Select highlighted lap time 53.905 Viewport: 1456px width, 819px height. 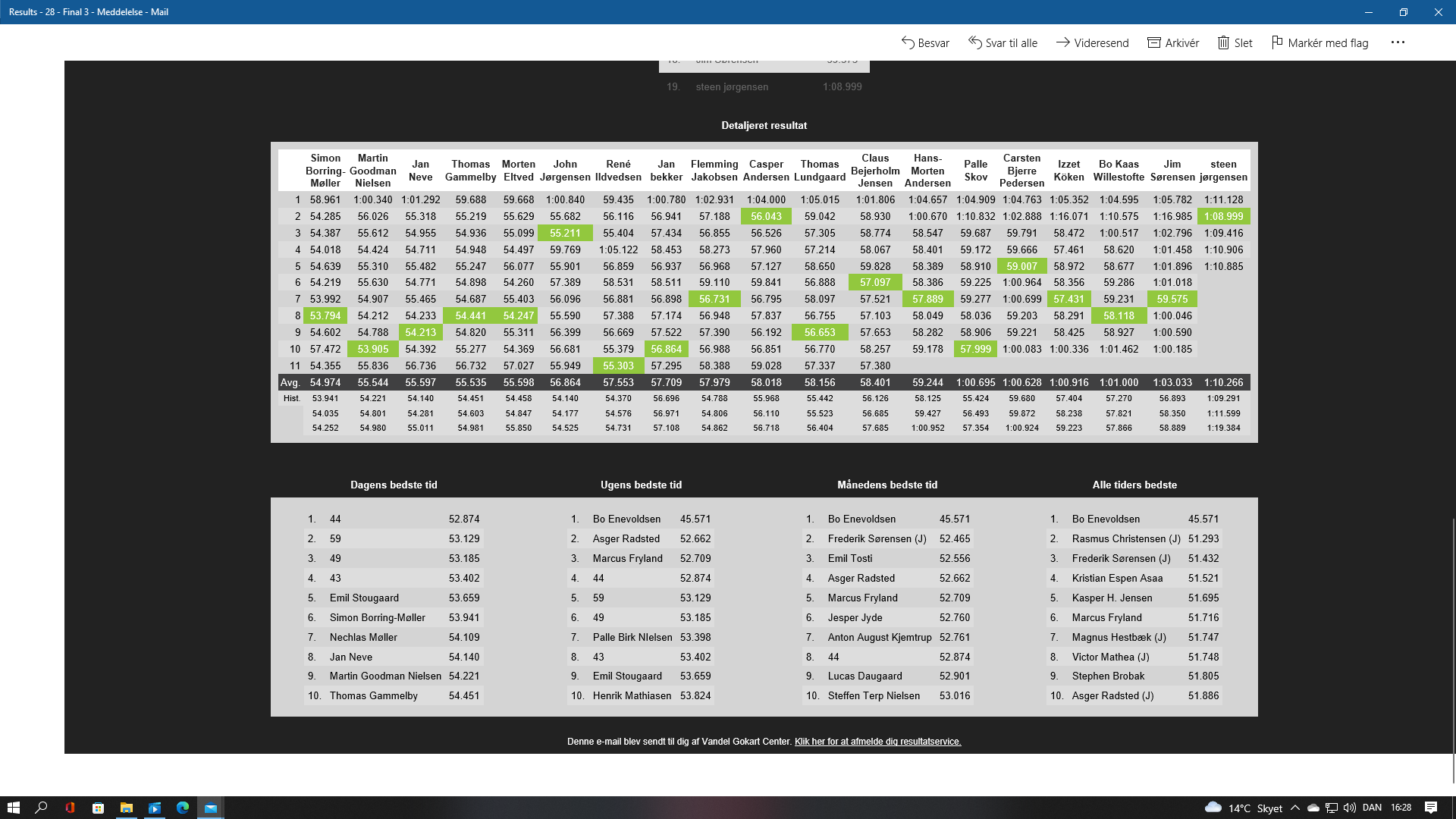click(x=372, y=349)
